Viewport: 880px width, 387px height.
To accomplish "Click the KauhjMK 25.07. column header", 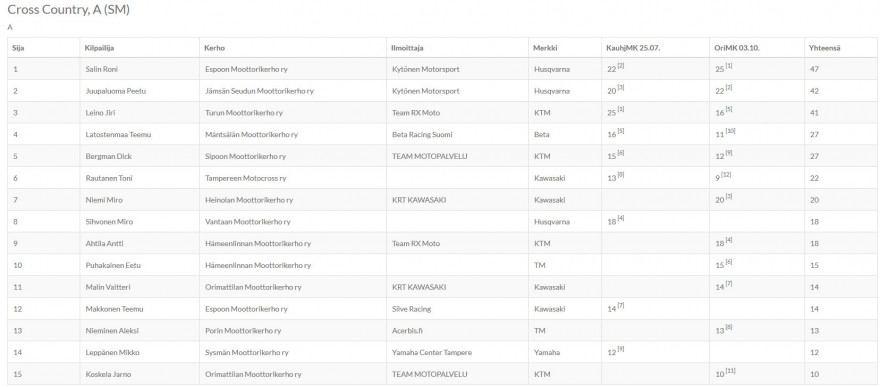I will point(633,48).
